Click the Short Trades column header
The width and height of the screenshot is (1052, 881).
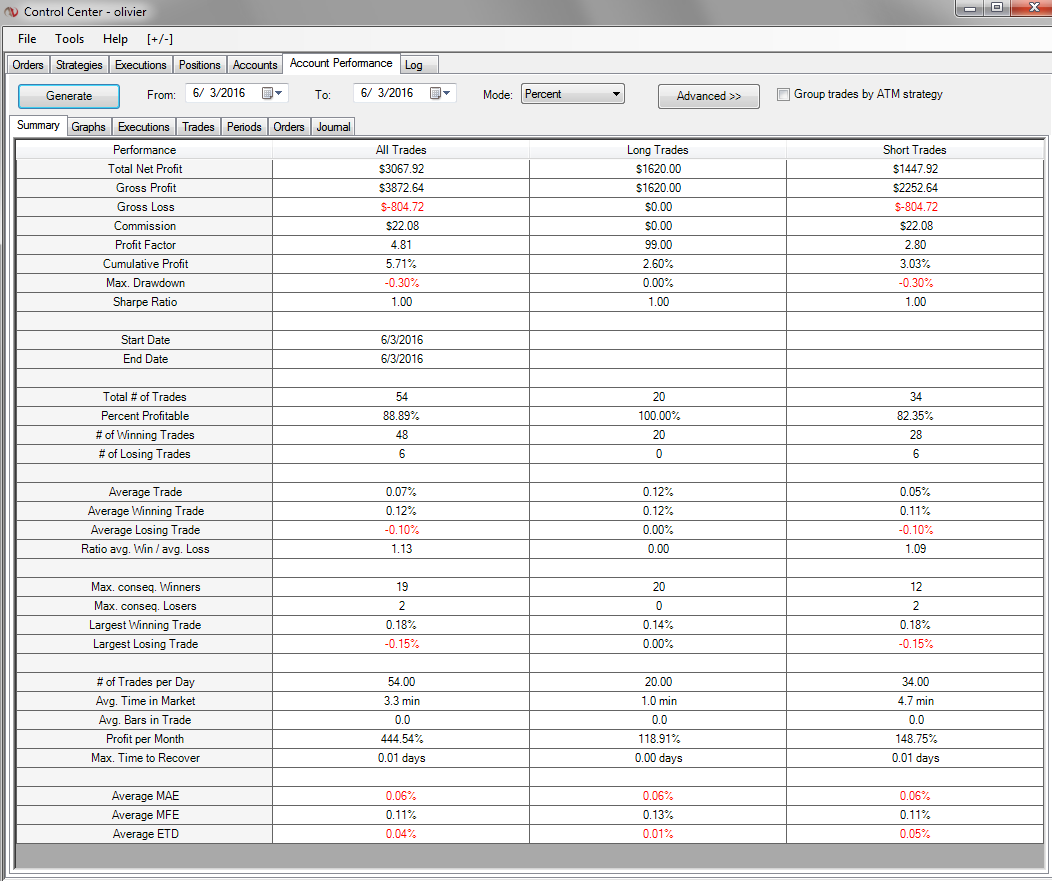point(914,150)
